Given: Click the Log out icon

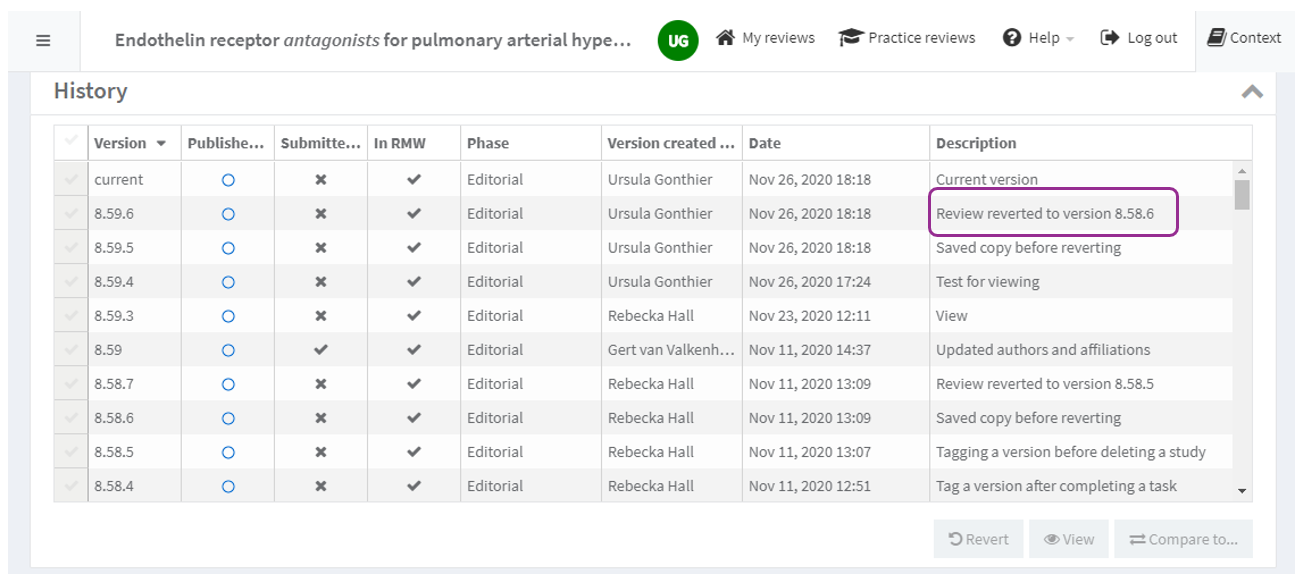Looking at the screenshot, I should tap(1109, 38).
